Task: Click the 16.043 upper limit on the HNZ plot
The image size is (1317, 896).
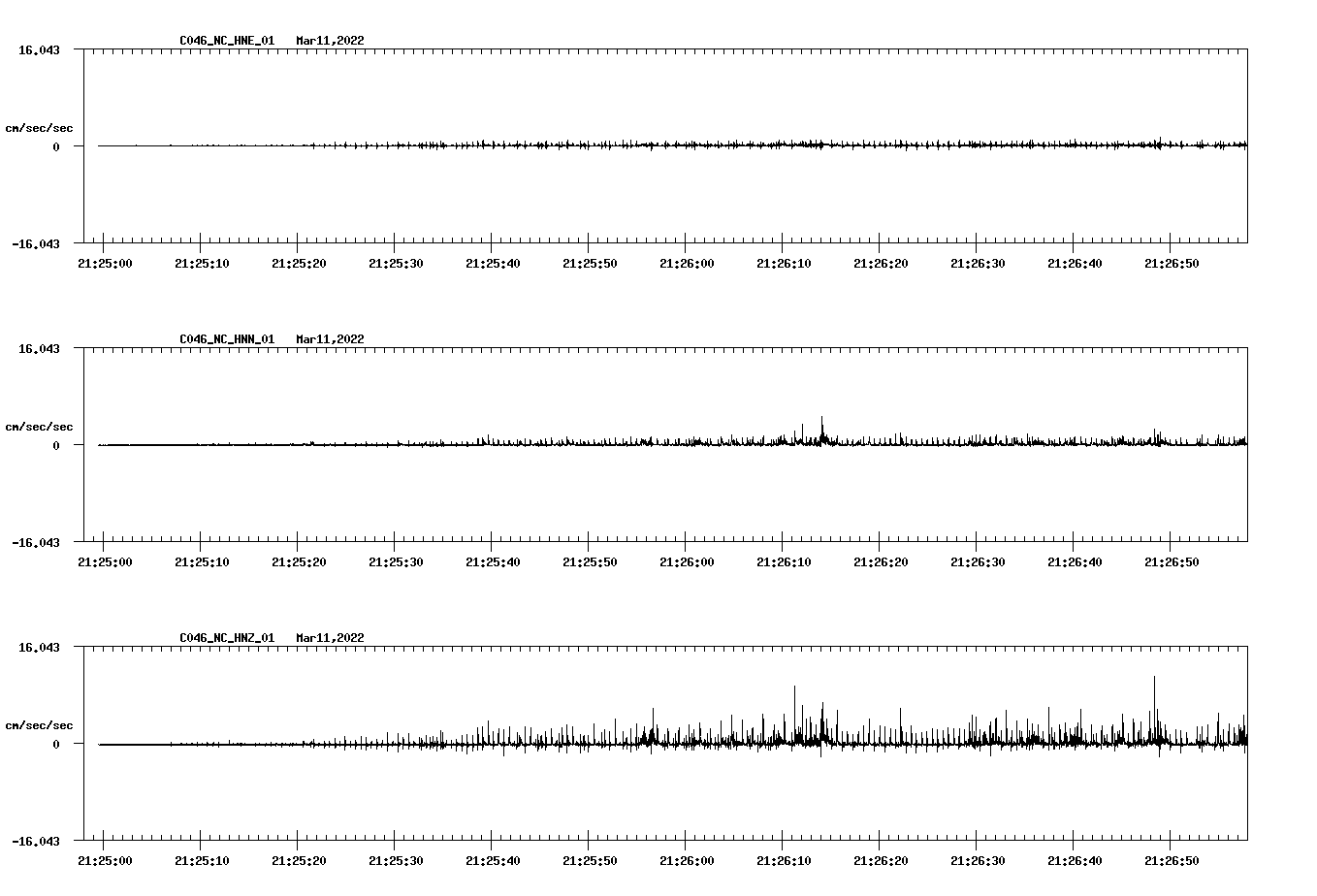Action: tap(39, 648)
